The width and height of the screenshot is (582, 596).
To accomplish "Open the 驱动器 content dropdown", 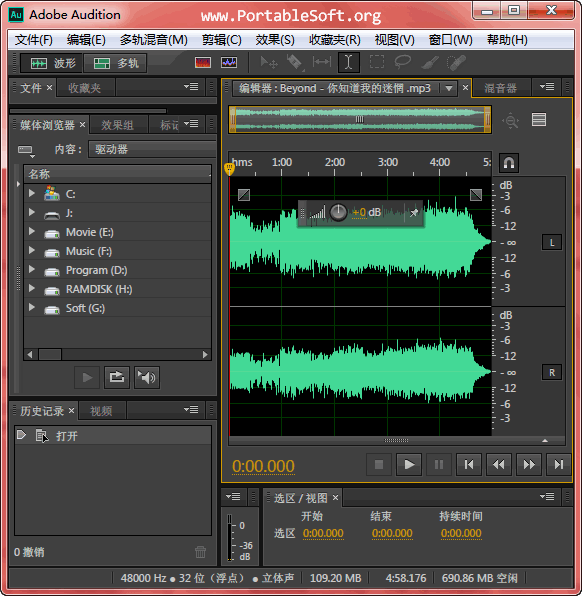I will (x=152, y=149).
